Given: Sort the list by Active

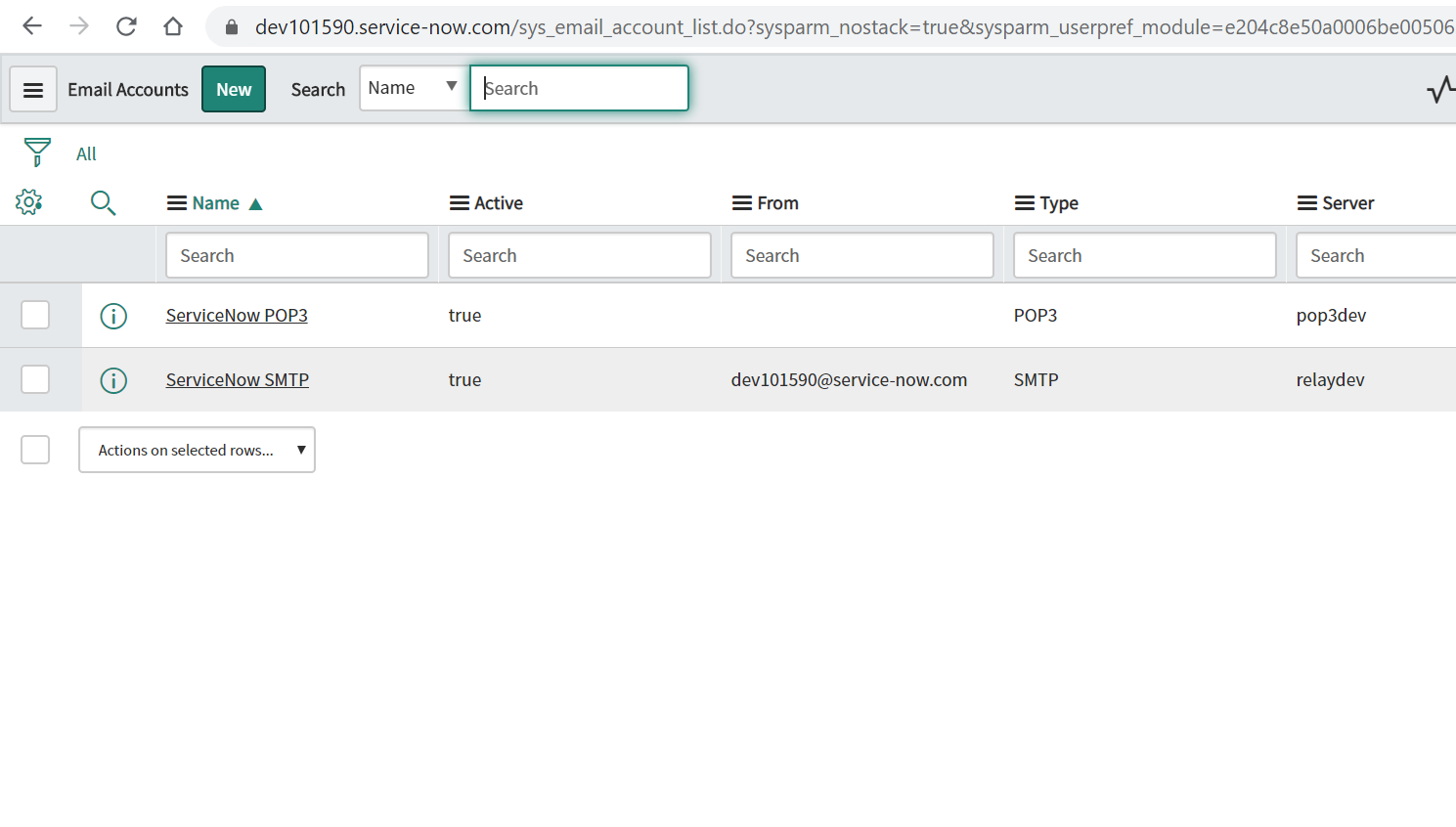Looking at the screenshot, I should (x=499, y=203).
